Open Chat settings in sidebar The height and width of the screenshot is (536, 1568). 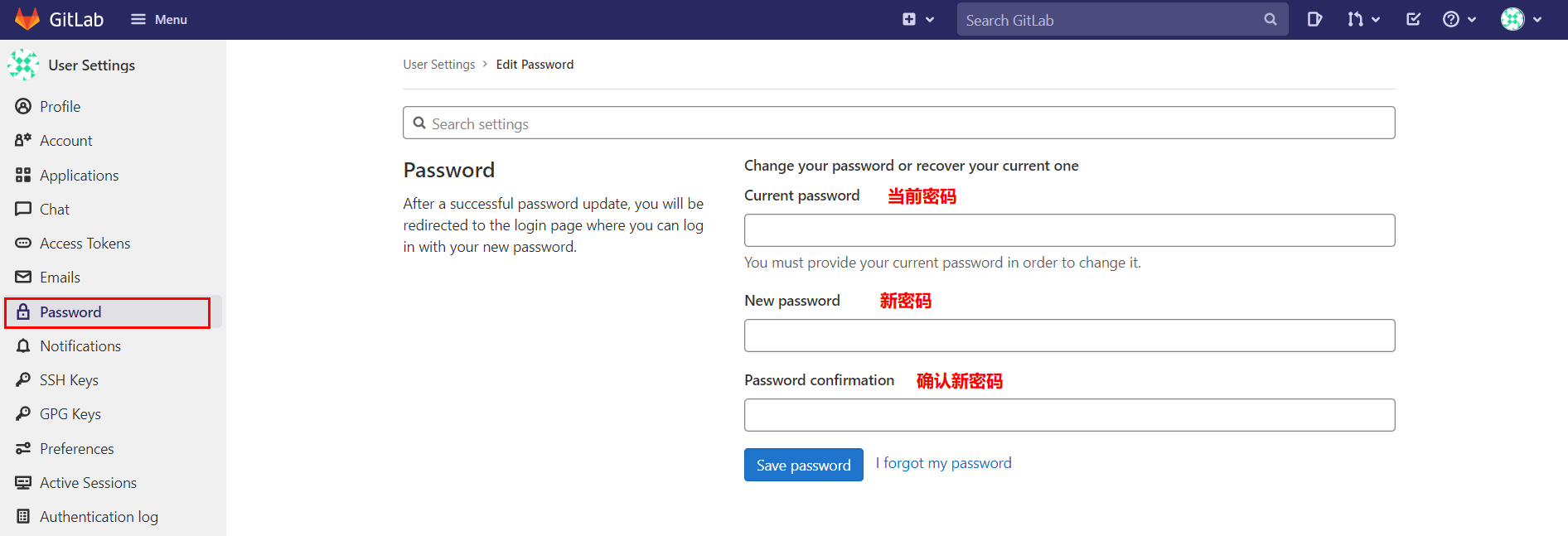coord(54,210)
